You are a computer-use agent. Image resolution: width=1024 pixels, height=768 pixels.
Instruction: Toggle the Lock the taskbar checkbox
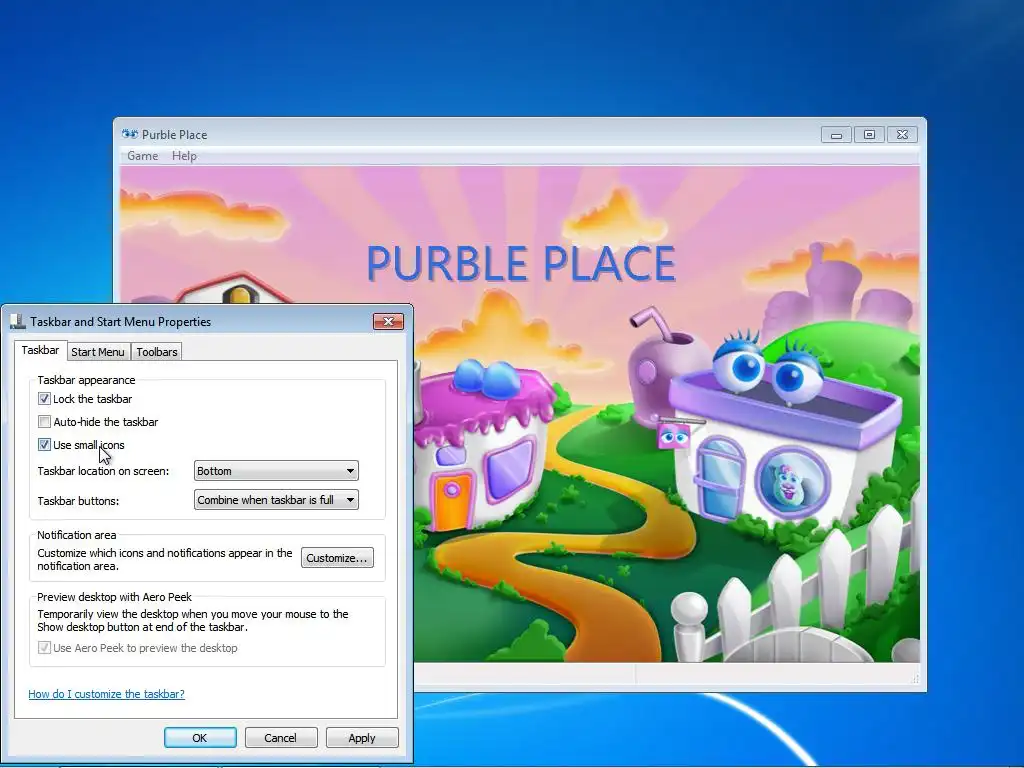[x=44, y=398]
